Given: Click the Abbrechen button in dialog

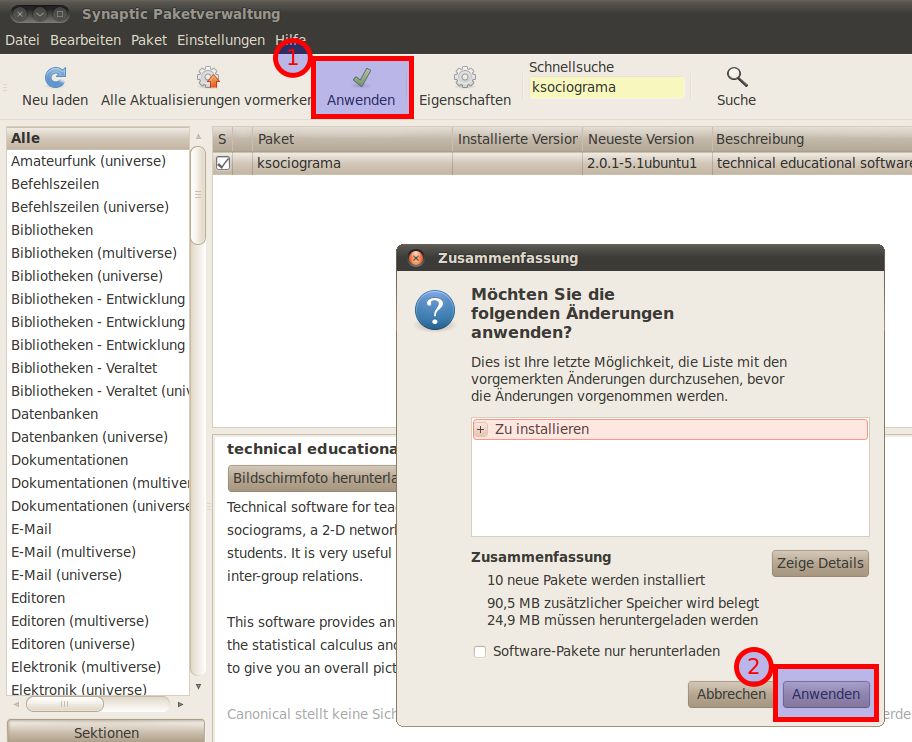Looking at the screenshot, I should click(731, 694).
